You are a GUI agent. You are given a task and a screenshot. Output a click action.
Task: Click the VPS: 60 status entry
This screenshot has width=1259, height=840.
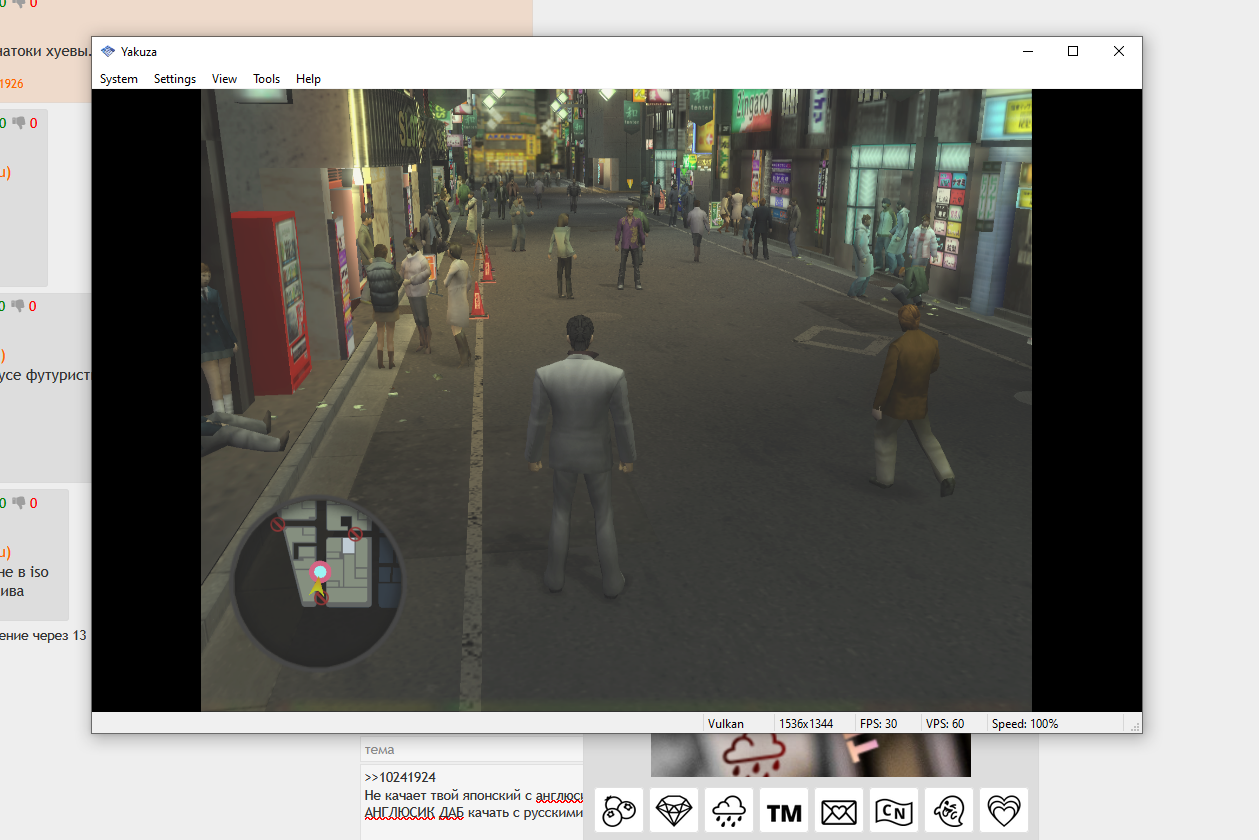[x=945, y=723]
